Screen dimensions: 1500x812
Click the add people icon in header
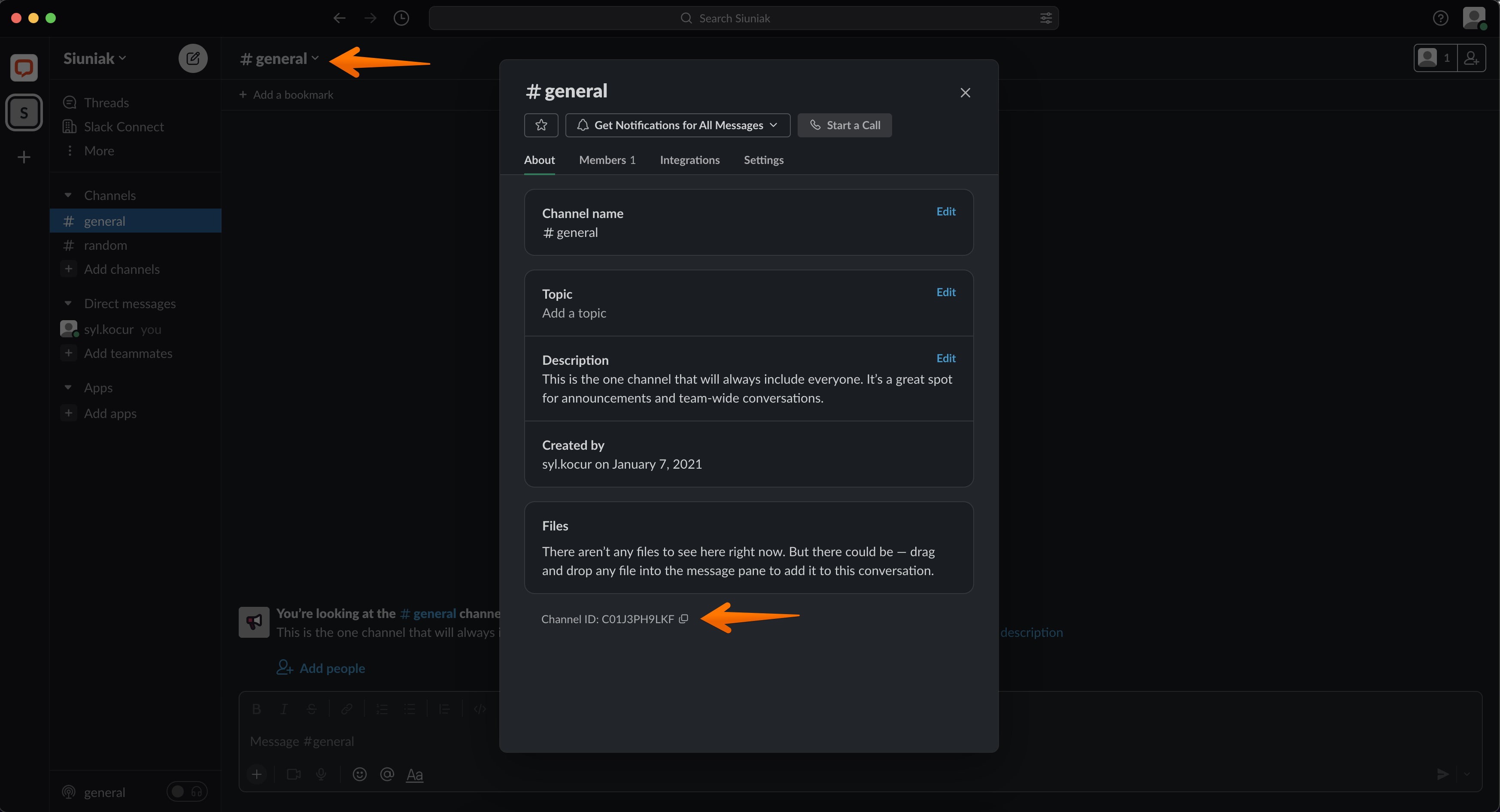click(1472, 58)
